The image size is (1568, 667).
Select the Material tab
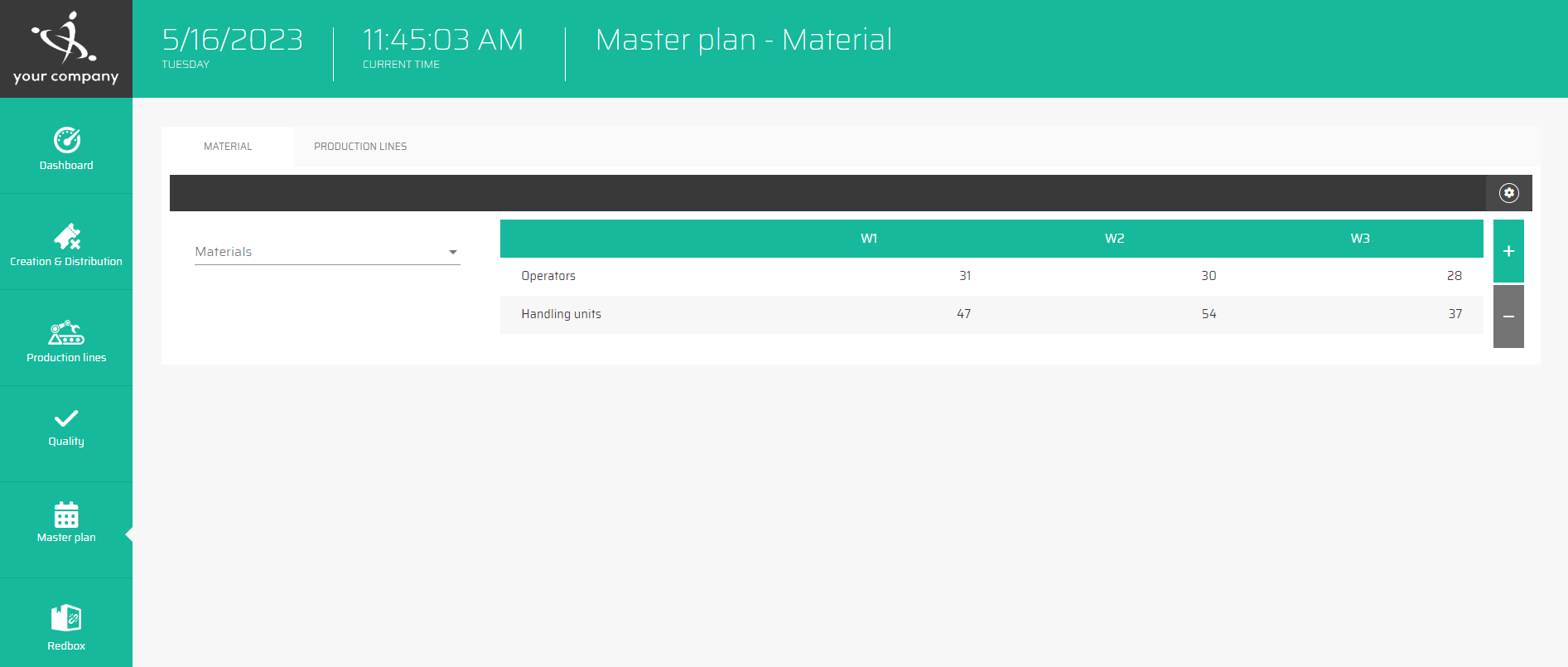pyautogui.click(x=228, y=147)
